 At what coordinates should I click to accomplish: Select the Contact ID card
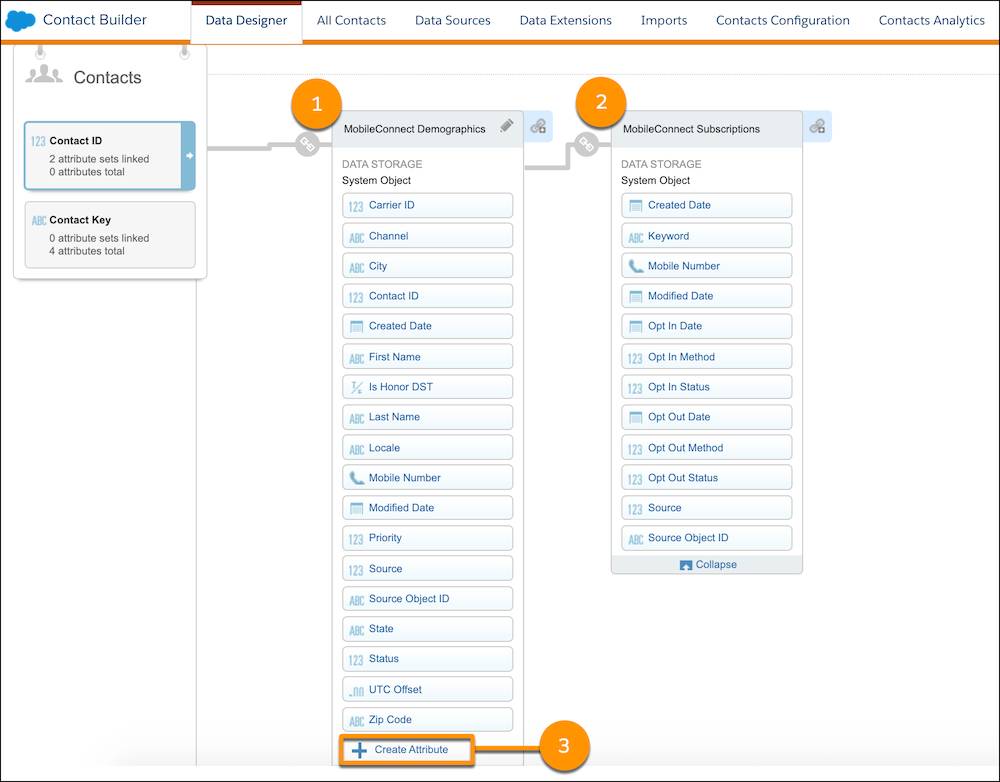click(x=109, y=156)
